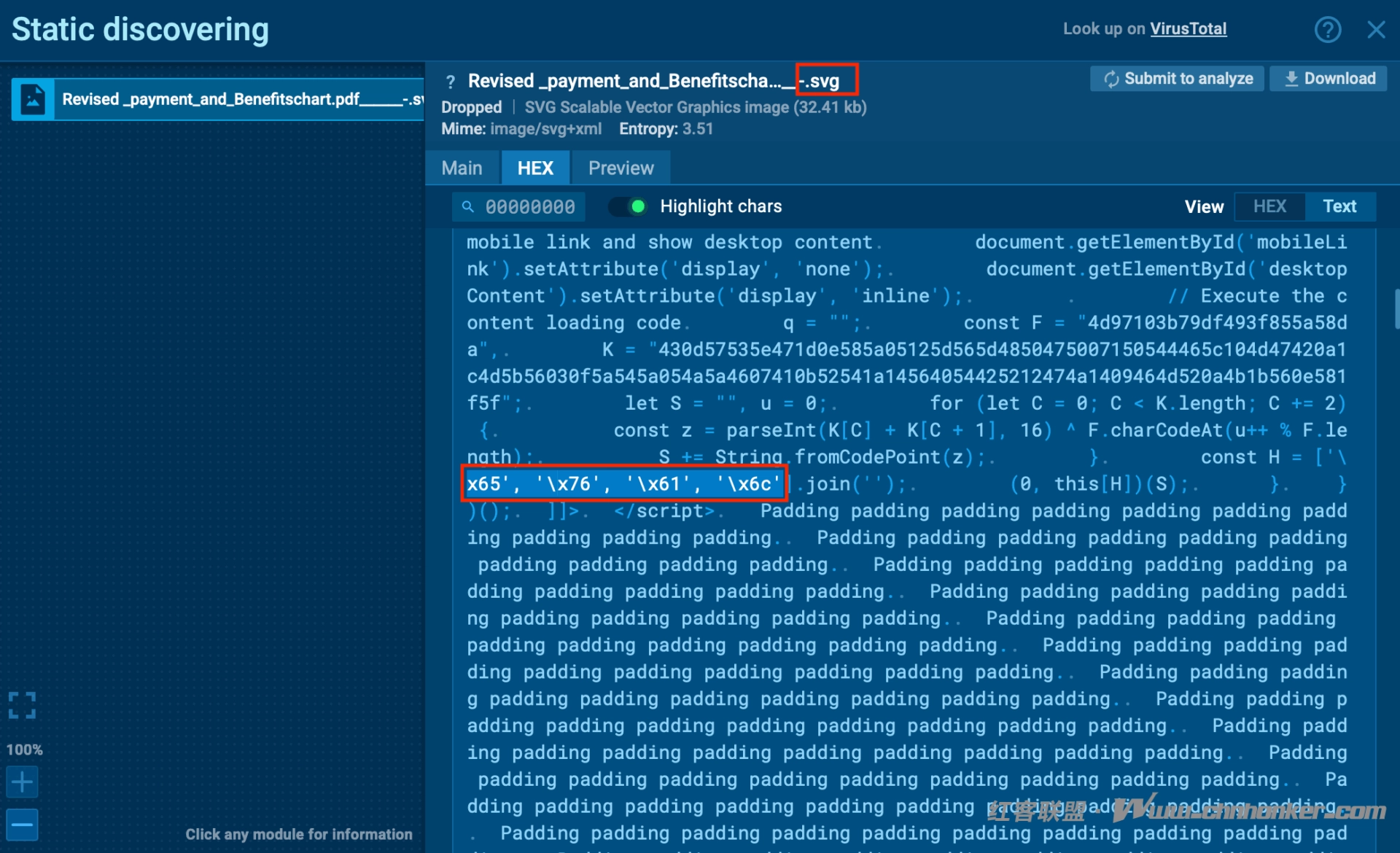Viewport: 1400px width, 853px height.
Task: Switch view mode to HEX
Action: (1269, 207)
